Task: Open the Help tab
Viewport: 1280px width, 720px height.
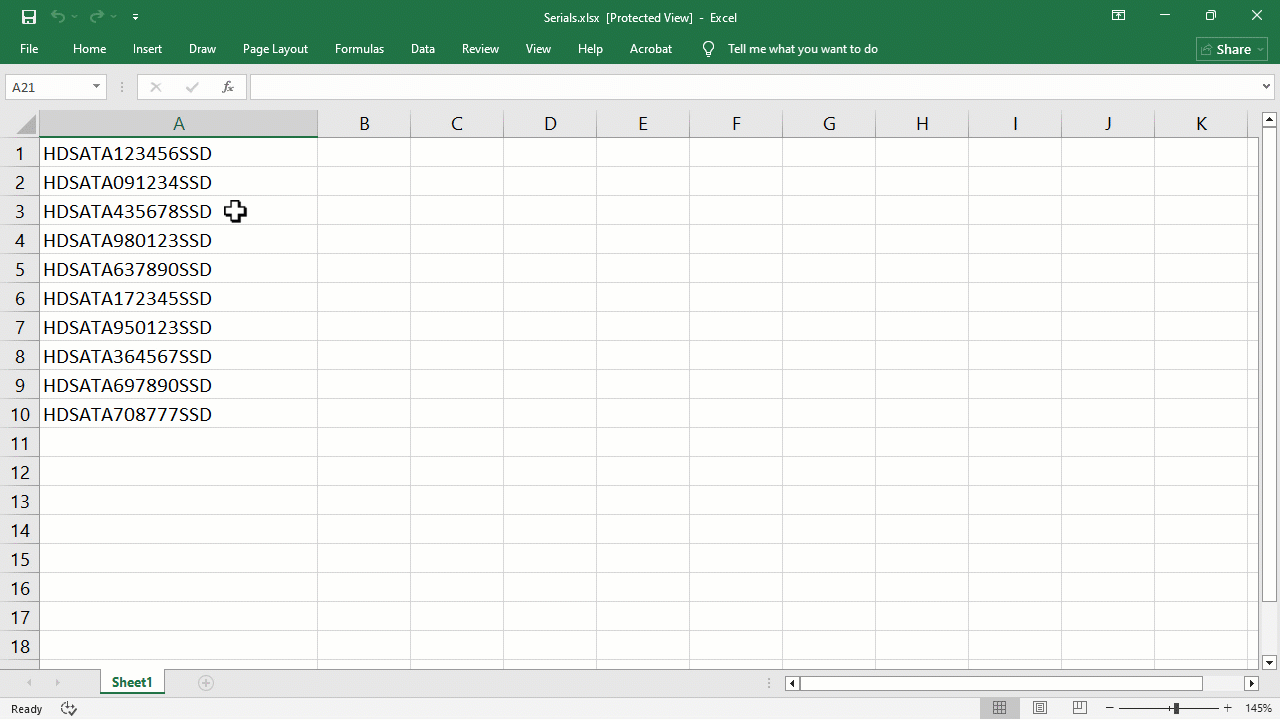Action: tap(590, 49)
